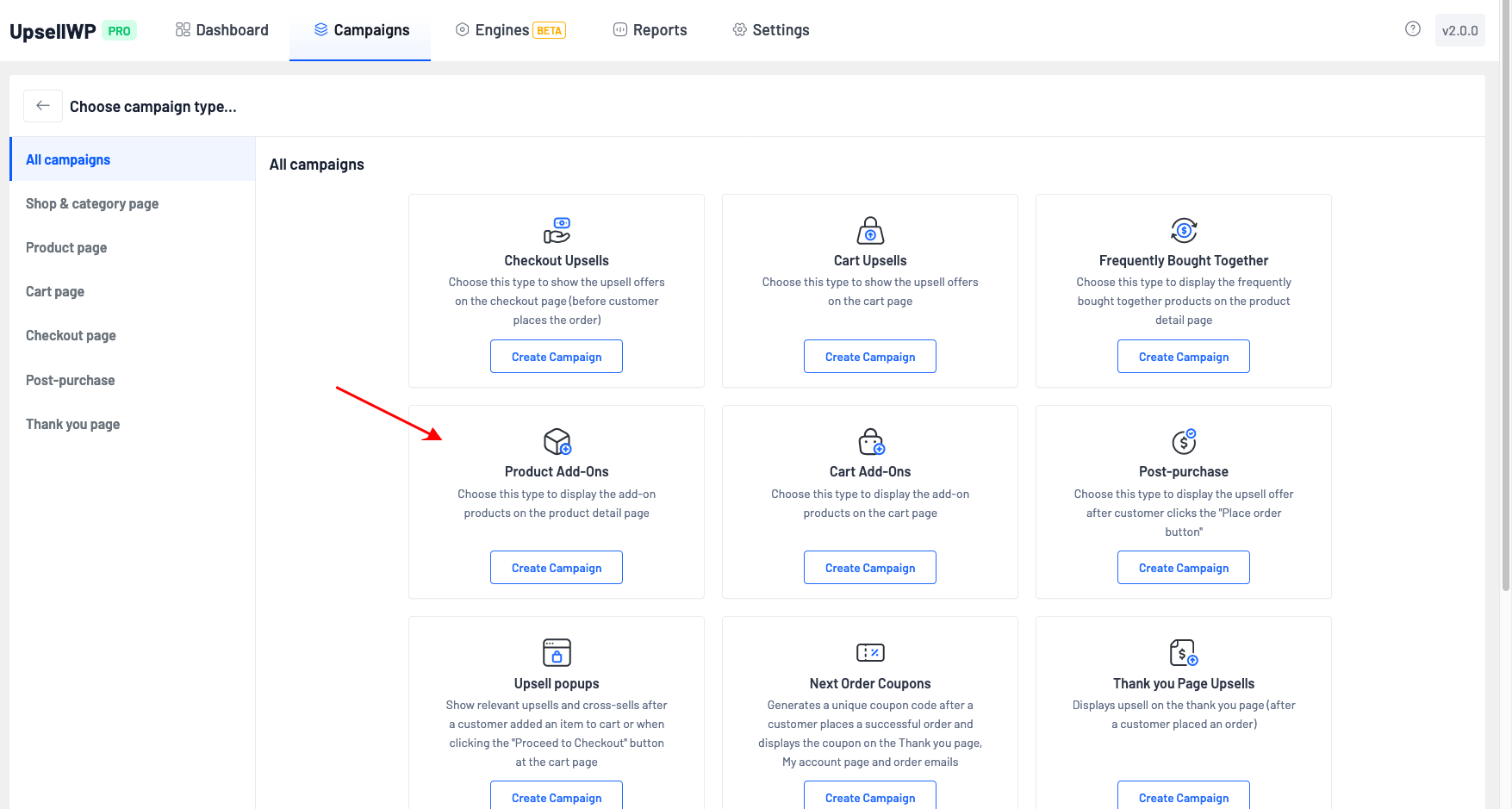
Task: Open the Dashboard tab
Action: tap(222, 30)
